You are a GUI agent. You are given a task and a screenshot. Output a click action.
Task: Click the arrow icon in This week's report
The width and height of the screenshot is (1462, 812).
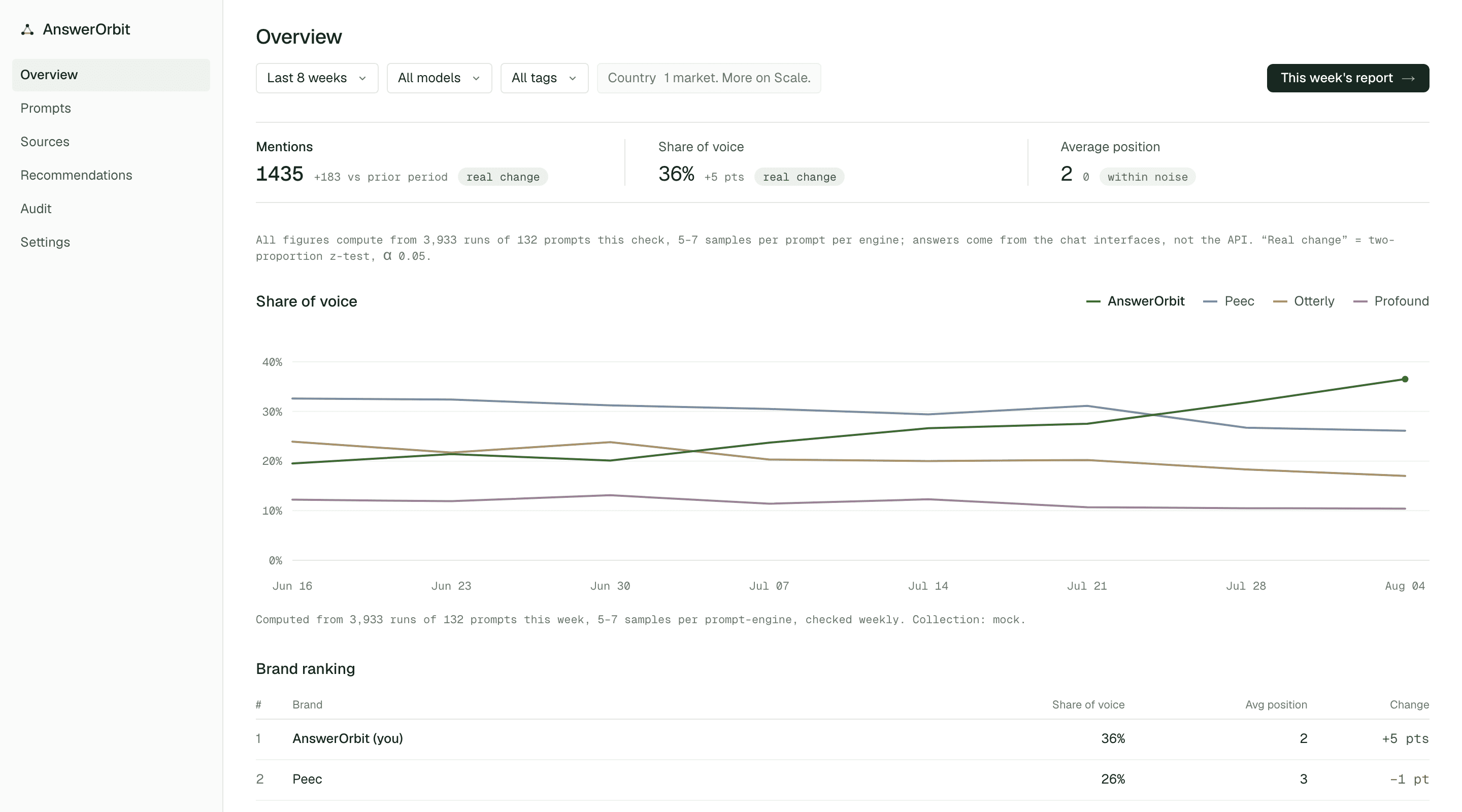pyautogui.click(x=1409, y=78)
